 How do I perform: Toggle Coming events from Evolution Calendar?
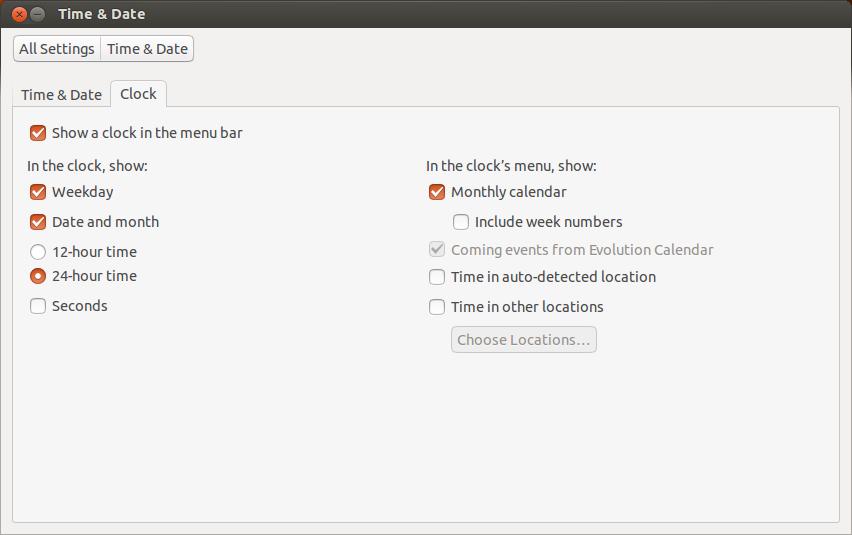[437, 250]
